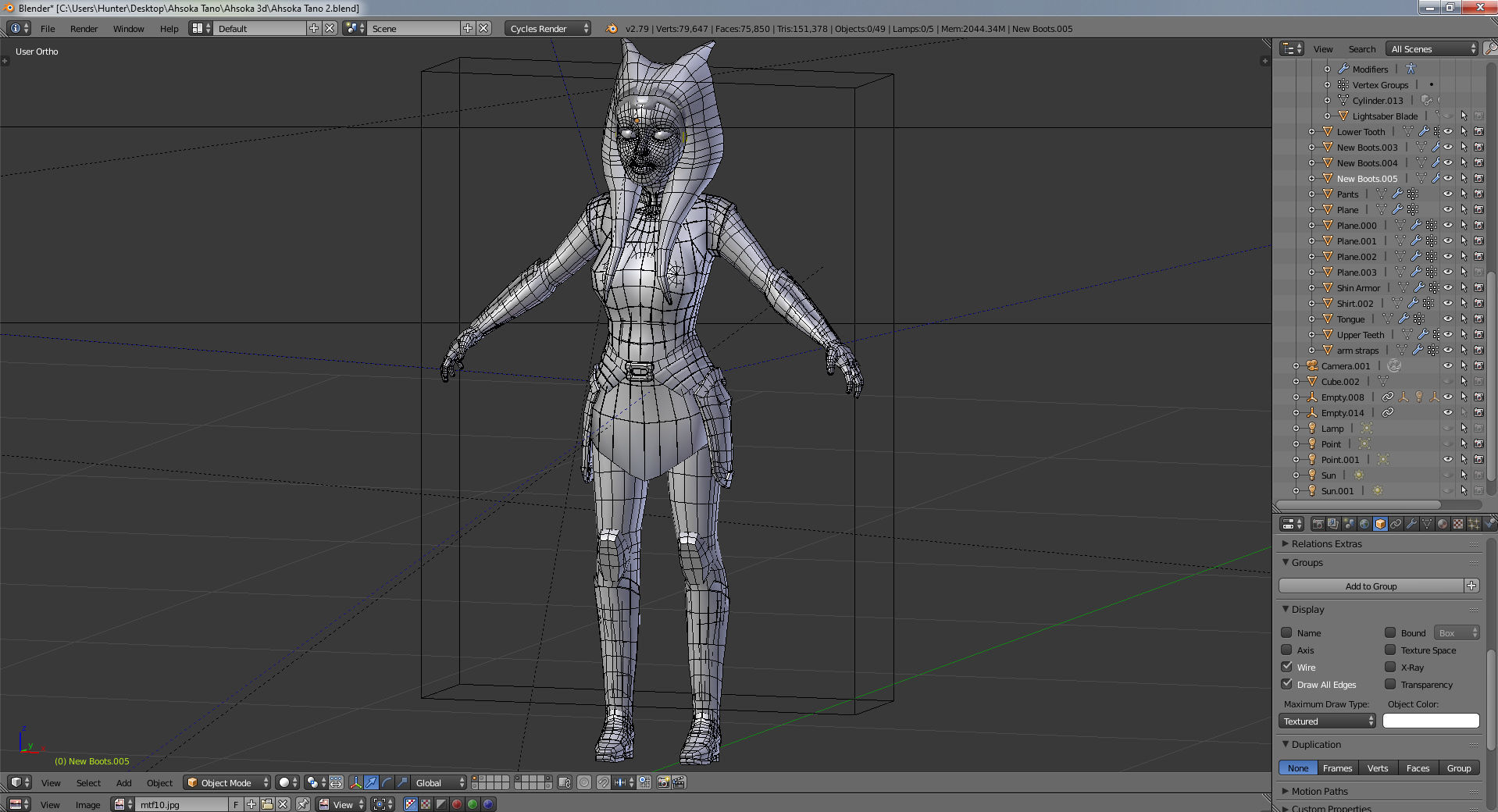Select the translate manipulator arrow icon
The height and width of the screenshot is (812, 1498).
[371, 782]
